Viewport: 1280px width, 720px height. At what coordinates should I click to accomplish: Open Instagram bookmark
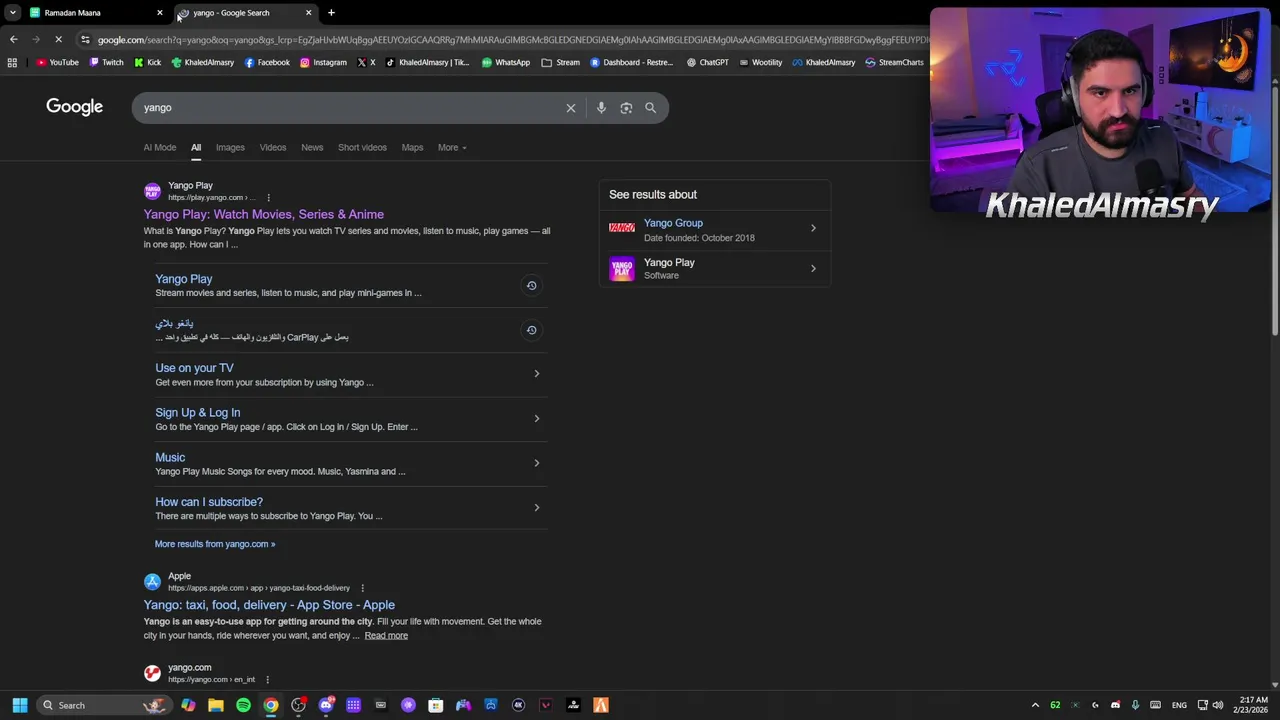pyautogui.click(x=323, y=62)
